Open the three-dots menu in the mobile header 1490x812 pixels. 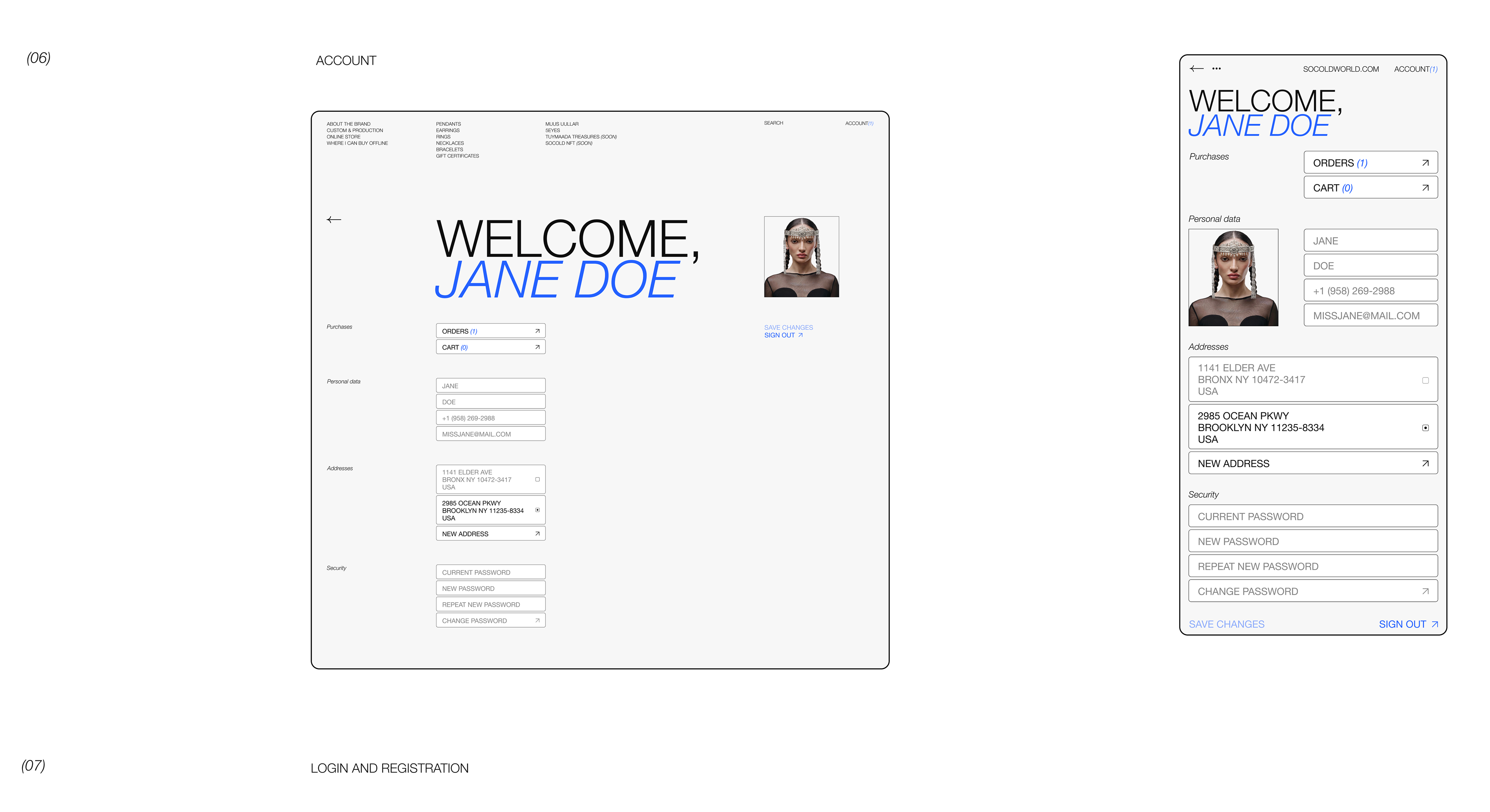(1216, 68)
